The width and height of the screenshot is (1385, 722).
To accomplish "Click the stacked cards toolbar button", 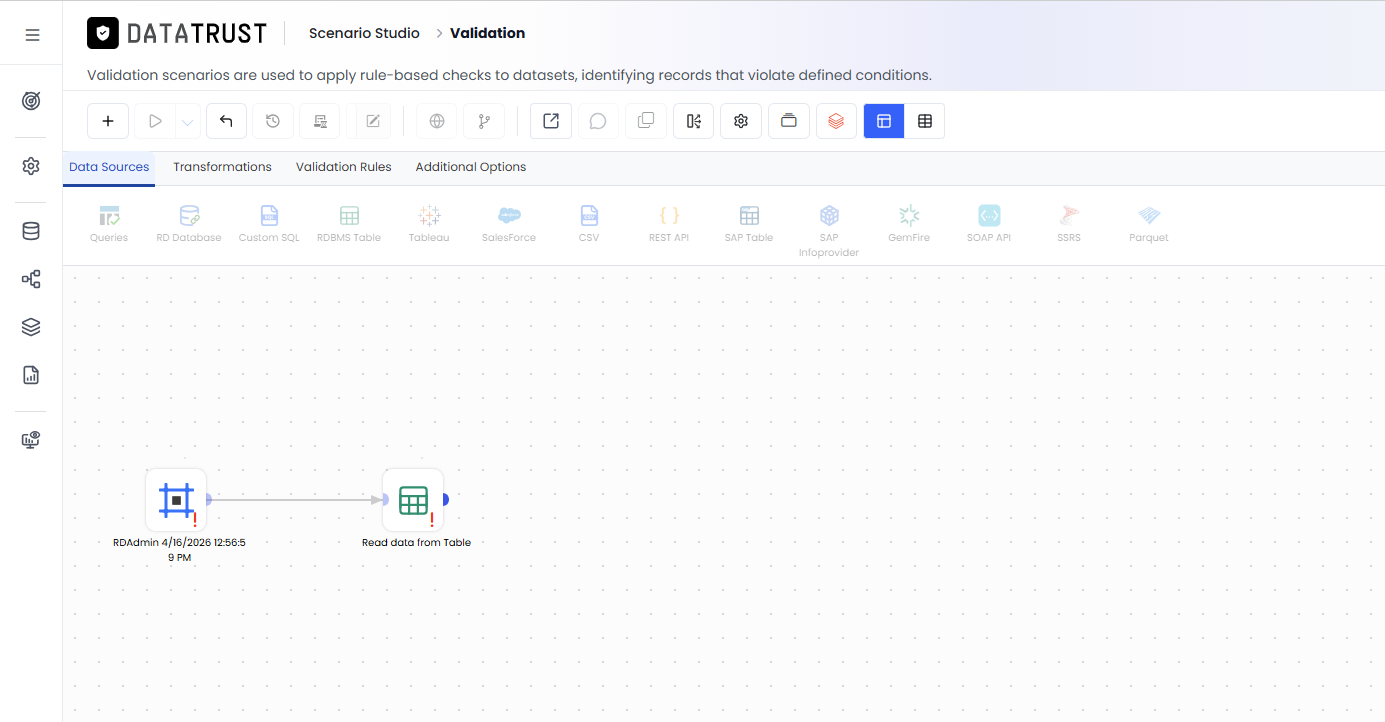I will click(x=789, y=121).
